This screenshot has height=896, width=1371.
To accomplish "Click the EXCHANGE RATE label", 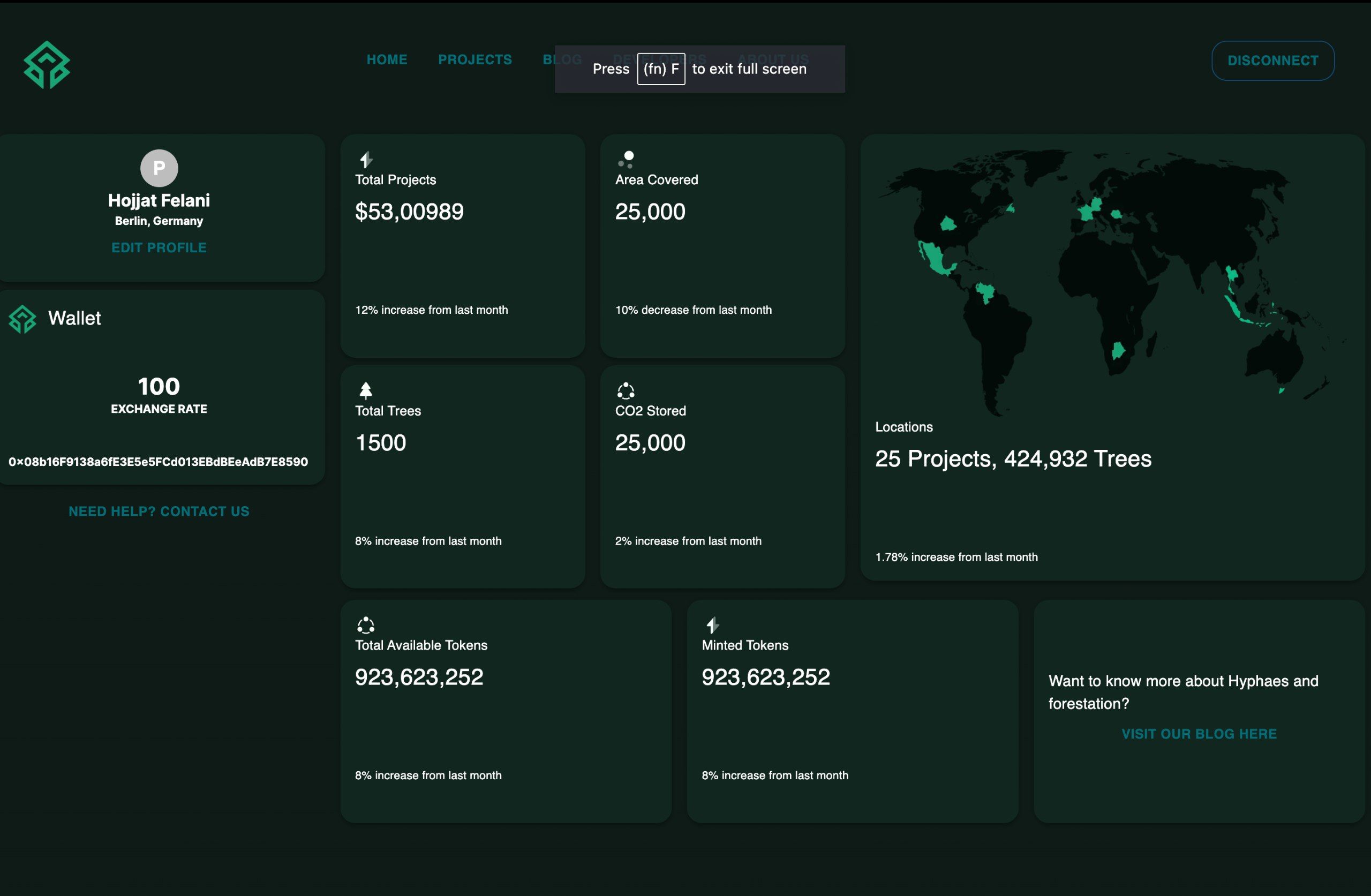I will [159, 409].
